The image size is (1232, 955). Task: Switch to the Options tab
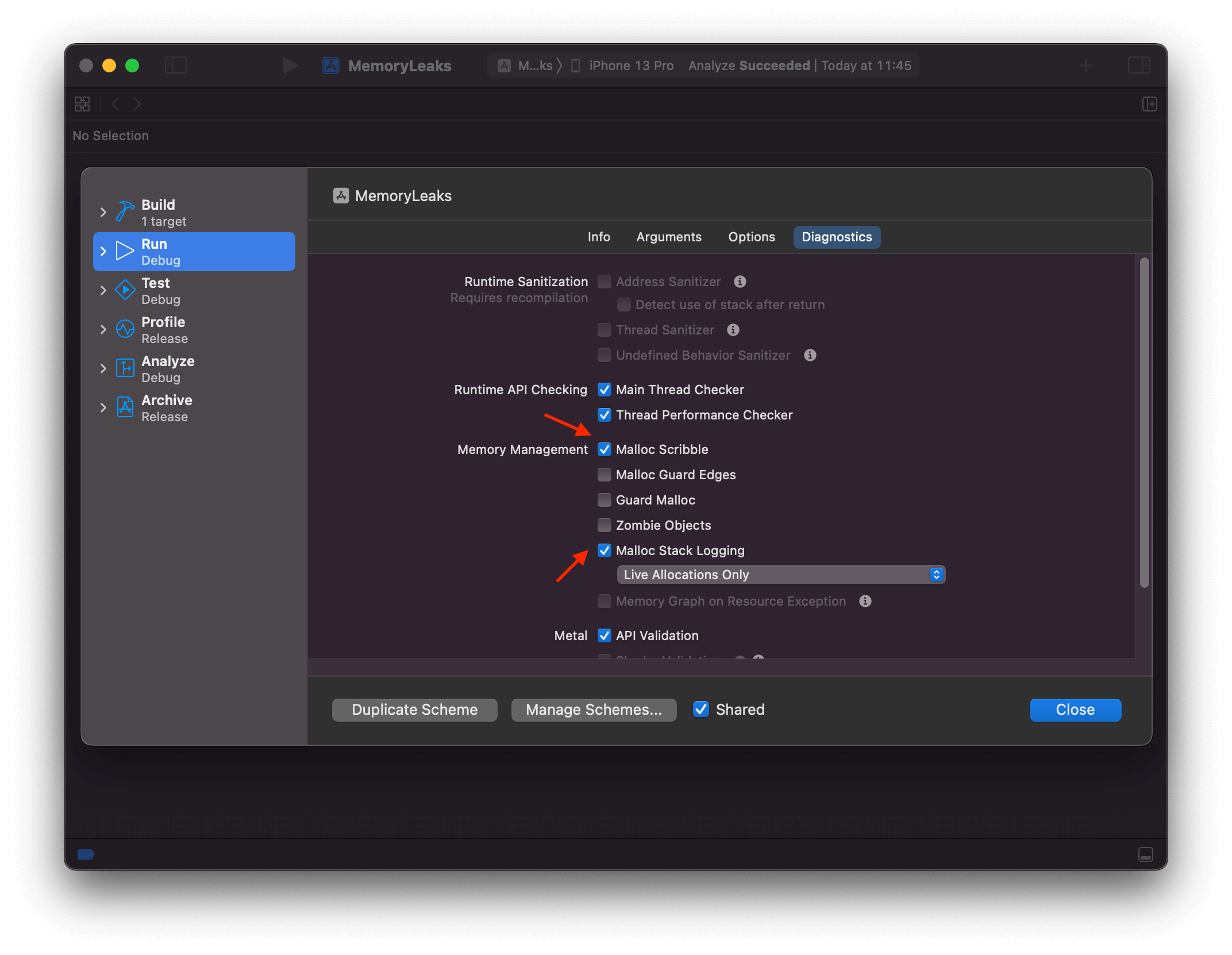[751, 237]
